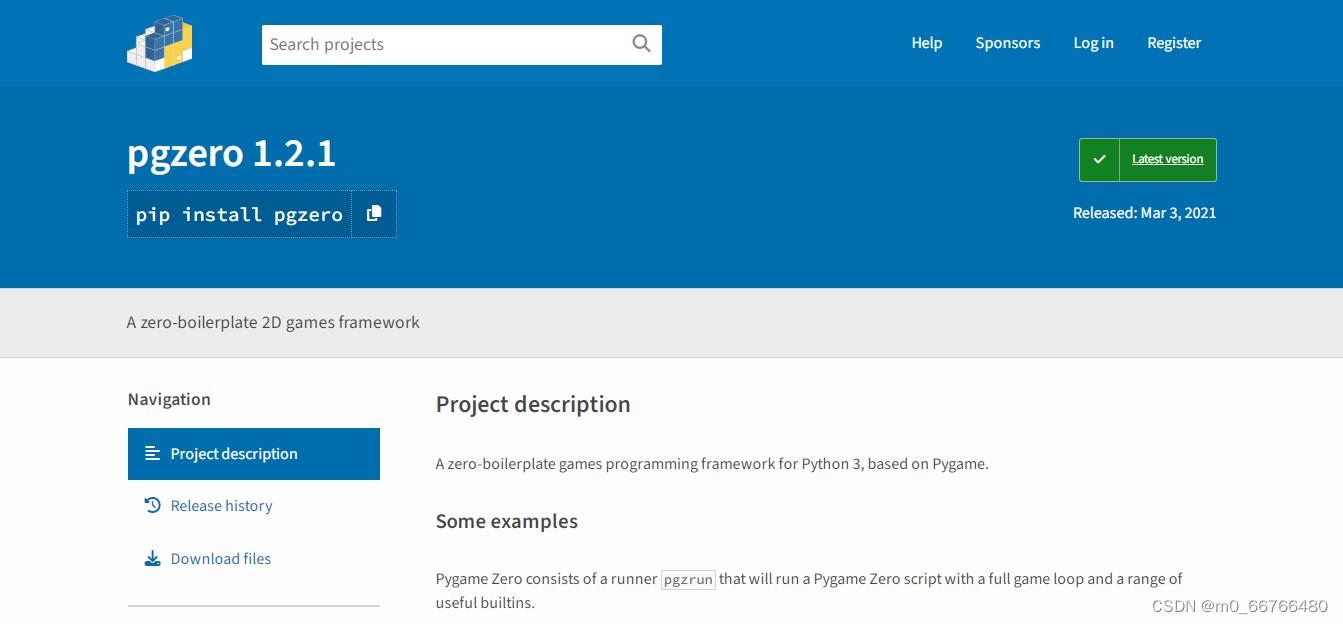Open the Sponsors page
Screen dimensions: 1343x624
(x=1008, y=43)
